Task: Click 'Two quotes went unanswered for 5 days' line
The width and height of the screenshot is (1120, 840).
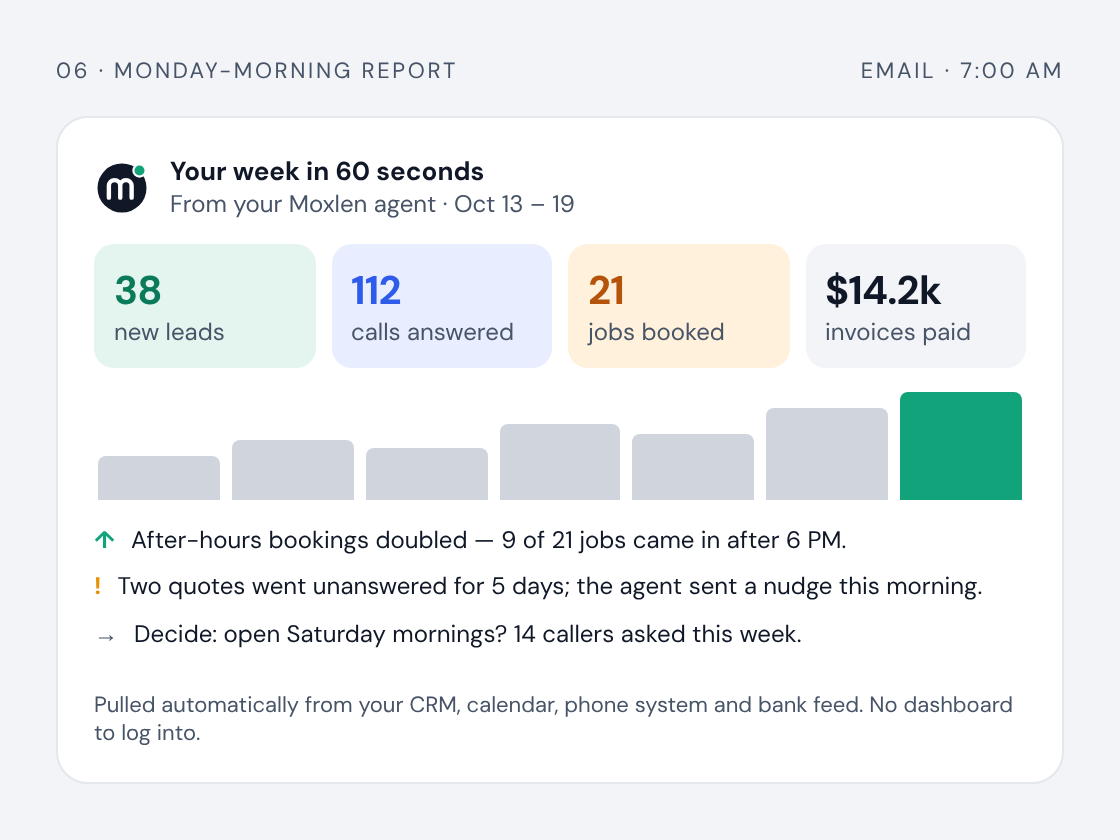Action: click(x=550, y=586)
